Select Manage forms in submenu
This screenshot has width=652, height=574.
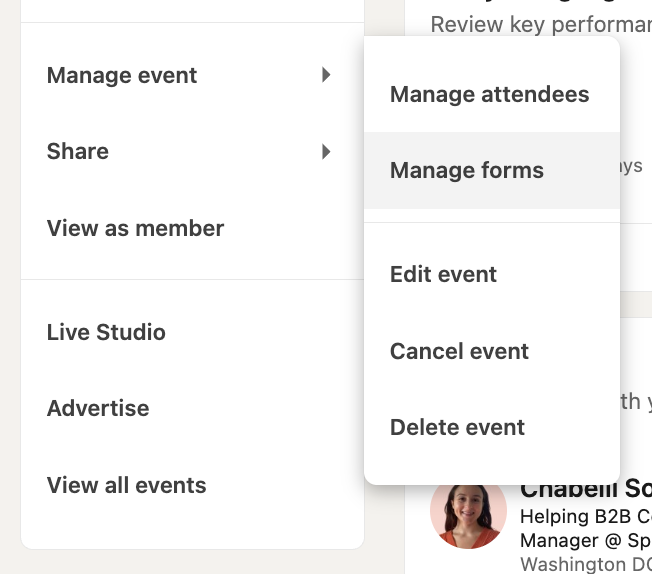click(x=492, y=171)
